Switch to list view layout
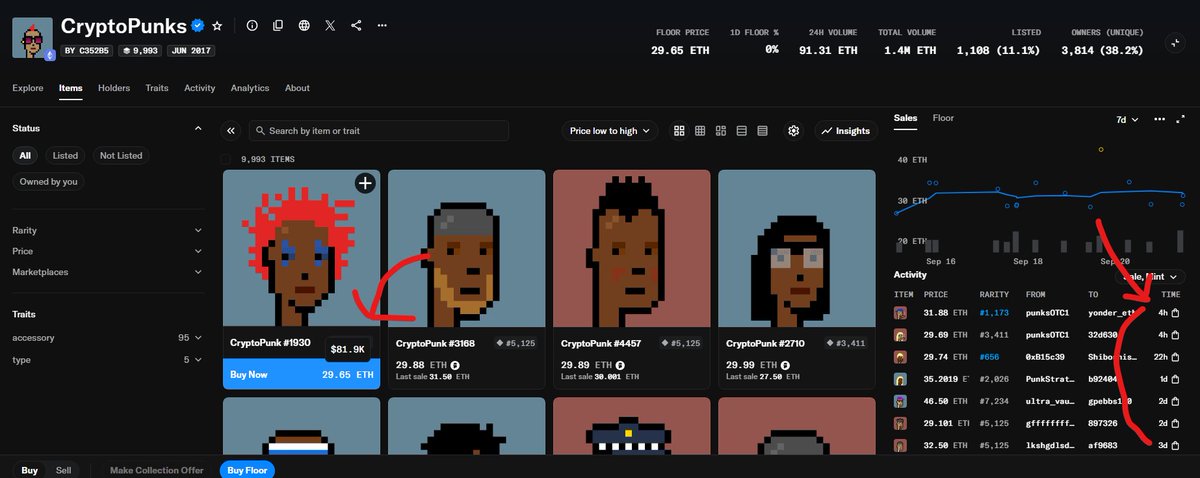 tap(741, 131)
